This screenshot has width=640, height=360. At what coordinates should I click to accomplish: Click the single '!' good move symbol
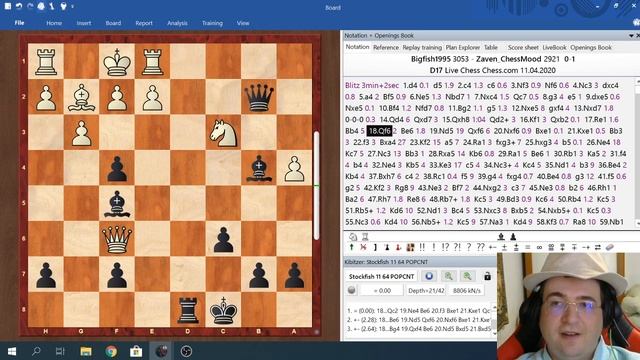click(x=434, y=247)
